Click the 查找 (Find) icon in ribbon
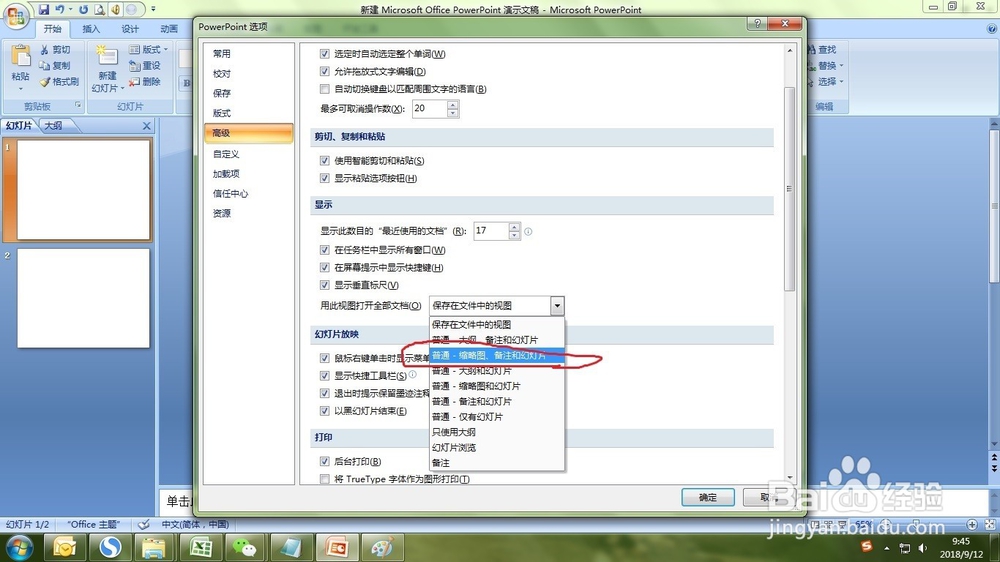The height and width of the screenshot is (562, 1000). coord(812,50)
